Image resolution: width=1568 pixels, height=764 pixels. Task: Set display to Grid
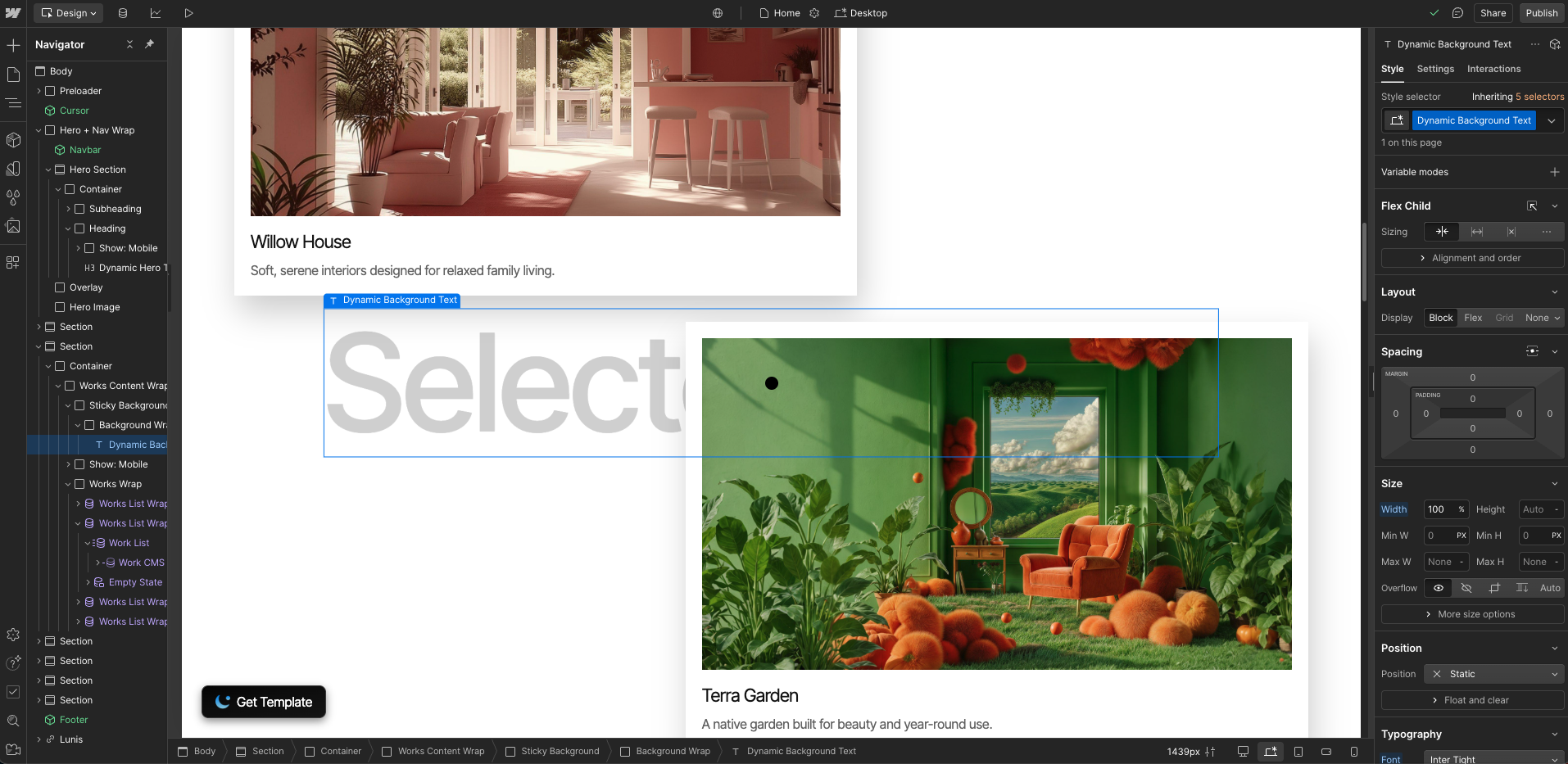(x=1504, y=318)
